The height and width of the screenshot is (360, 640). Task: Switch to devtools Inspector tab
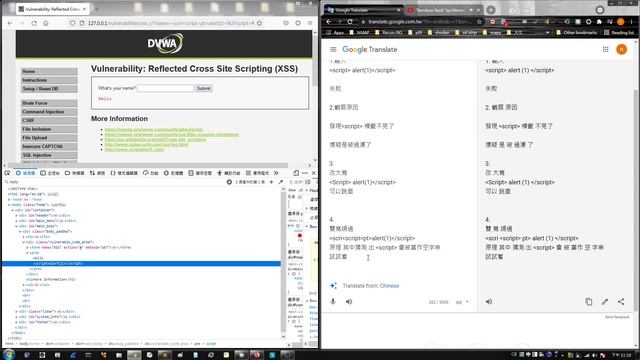tap(25, 173)
